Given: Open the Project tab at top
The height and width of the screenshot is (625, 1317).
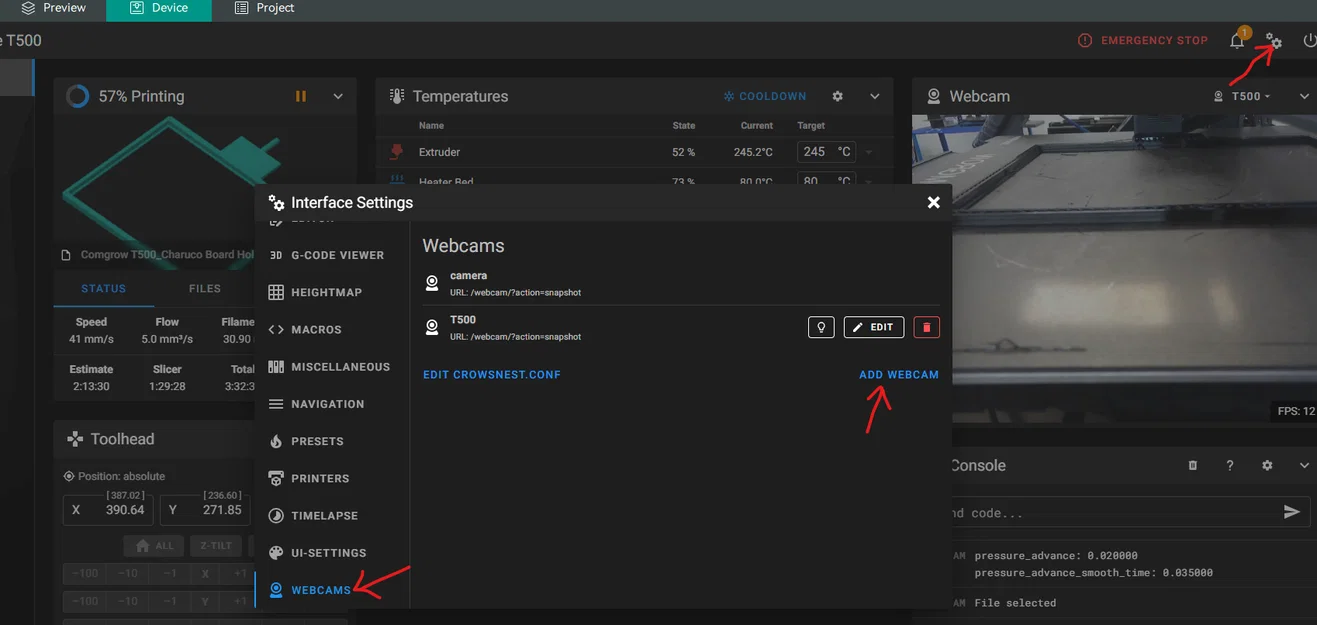Looking at the screenshot, I should click(264, 8).
